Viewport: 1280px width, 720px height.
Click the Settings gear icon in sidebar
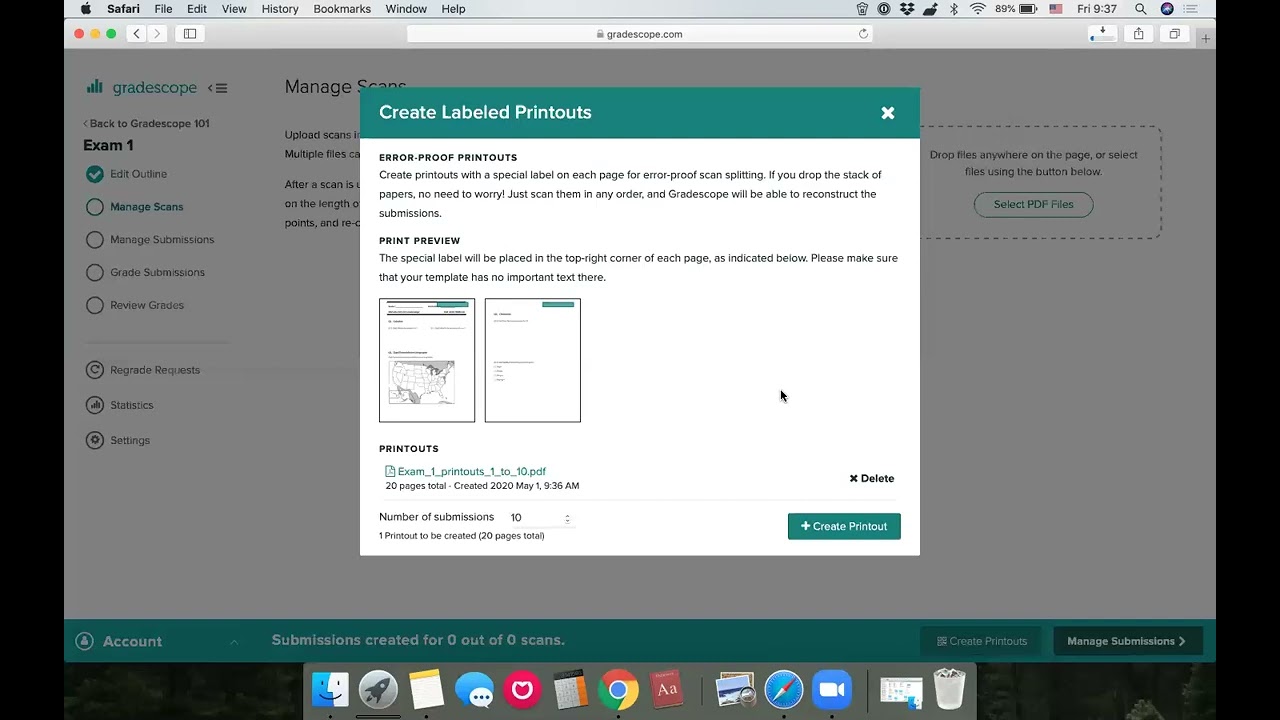point(95,440)
